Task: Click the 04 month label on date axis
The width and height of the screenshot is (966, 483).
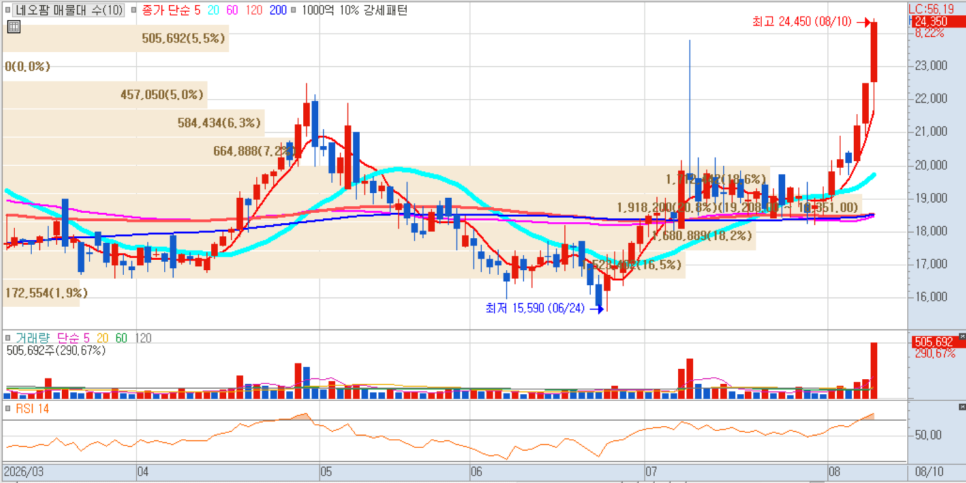Action: click(143, 472)
